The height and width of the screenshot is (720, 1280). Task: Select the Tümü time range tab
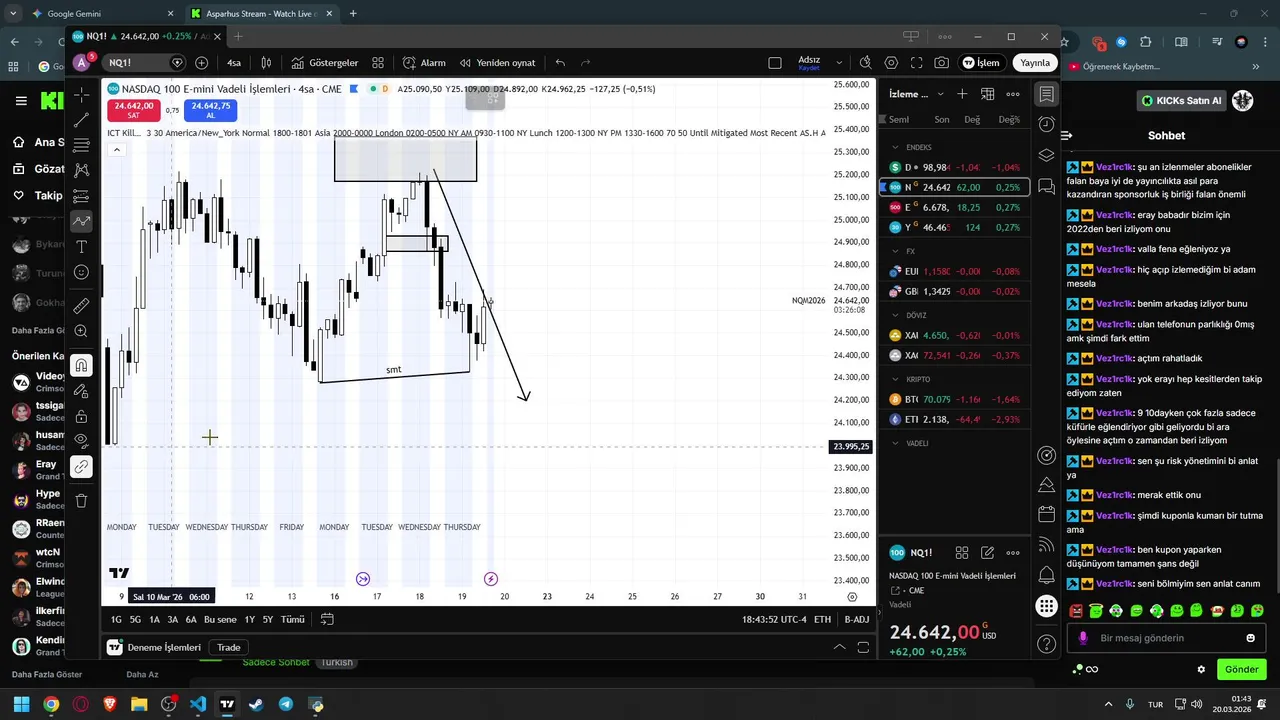tap(292, 619)
